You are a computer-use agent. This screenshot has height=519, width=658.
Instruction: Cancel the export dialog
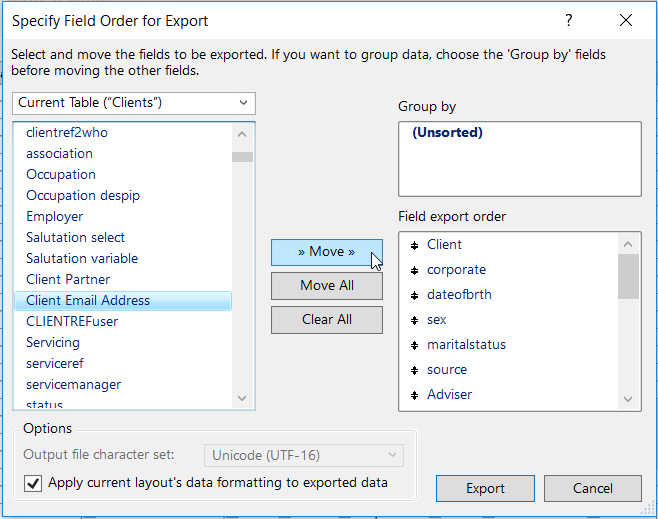tap(592, 488)
